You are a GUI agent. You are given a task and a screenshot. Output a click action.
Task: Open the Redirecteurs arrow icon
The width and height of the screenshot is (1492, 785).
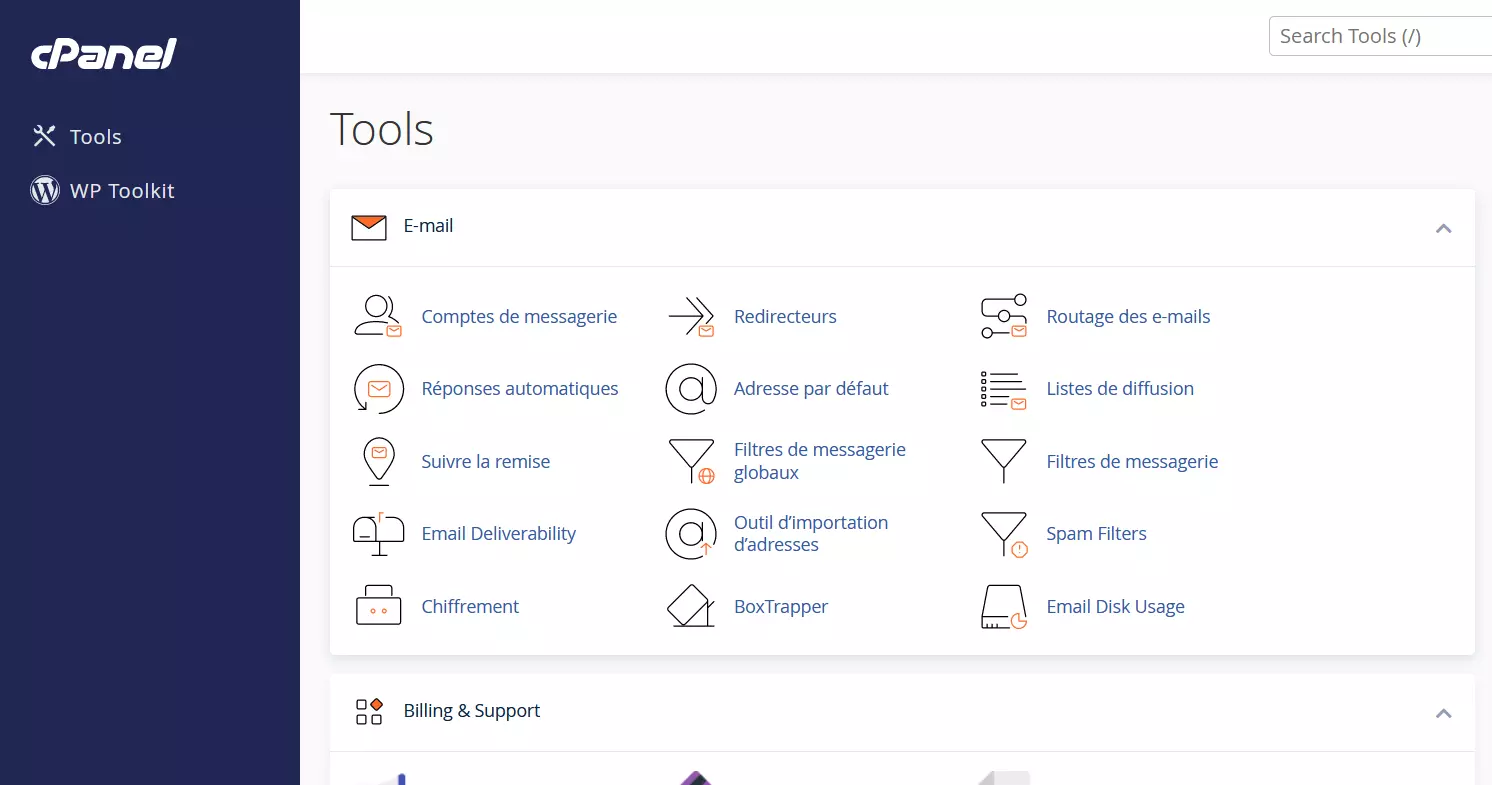point(691,316)
